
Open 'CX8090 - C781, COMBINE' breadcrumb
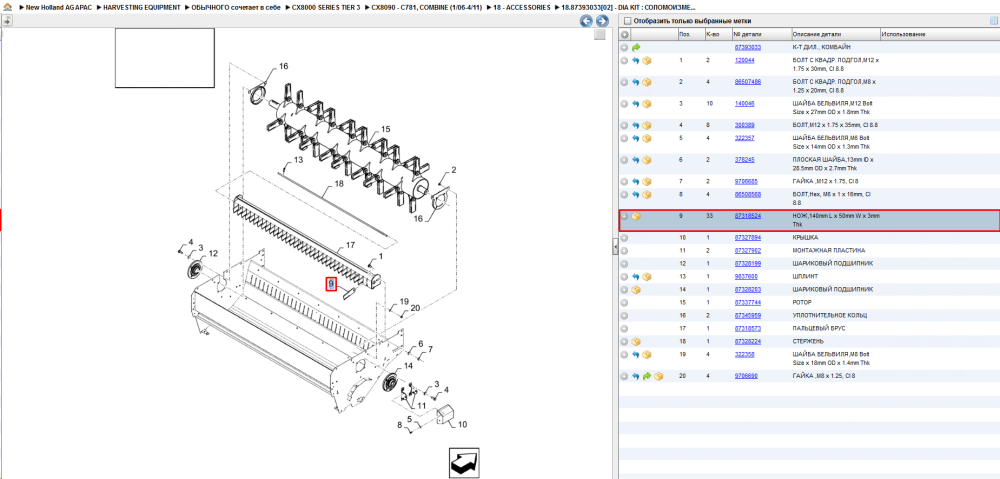425,8
